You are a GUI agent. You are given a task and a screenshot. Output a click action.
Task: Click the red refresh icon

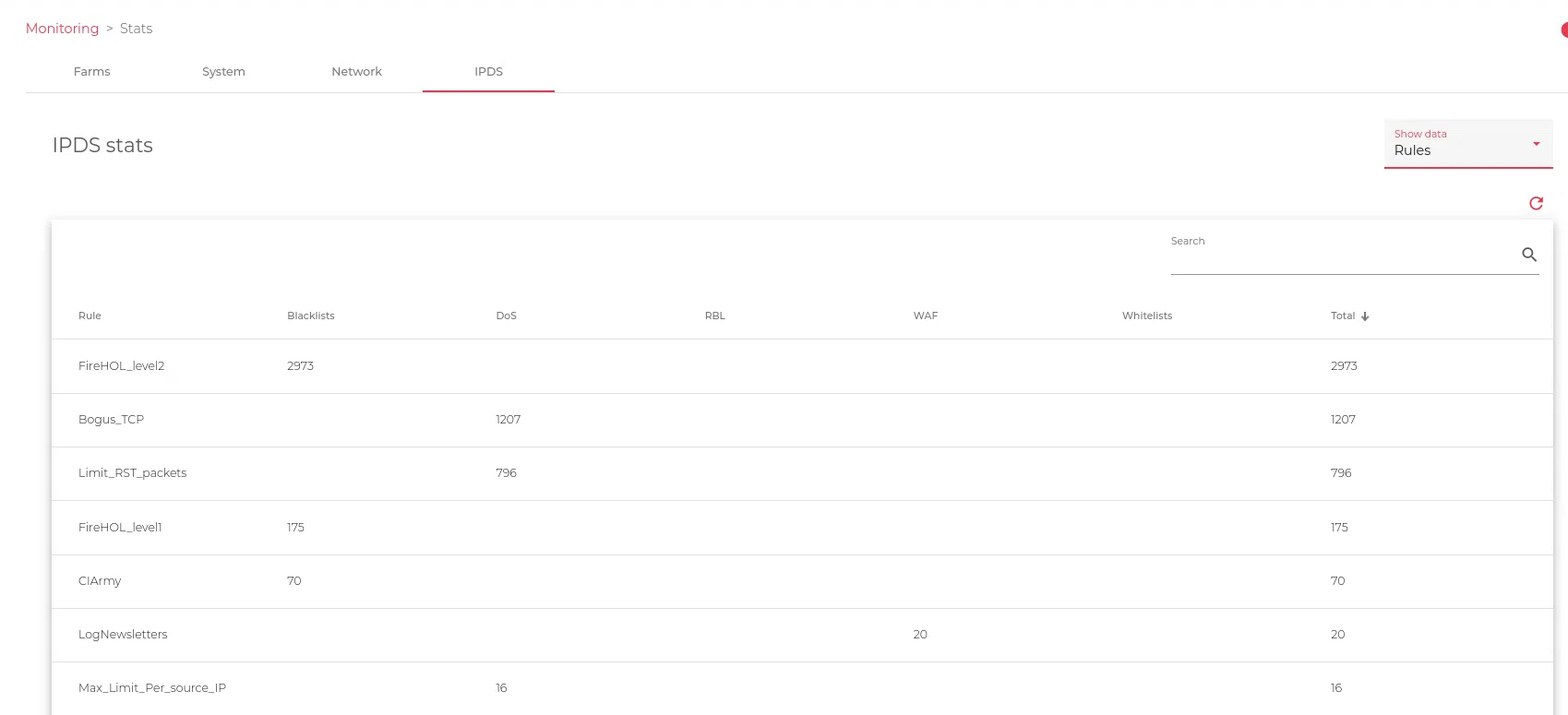1536,203
